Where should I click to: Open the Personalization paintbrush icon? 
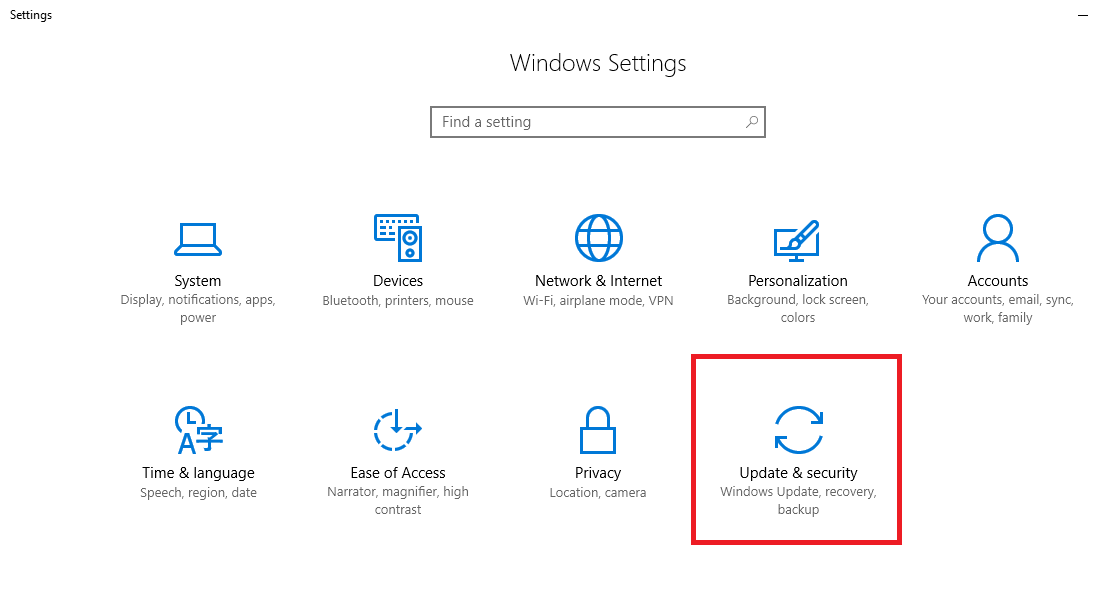click(x=797, y=241)
